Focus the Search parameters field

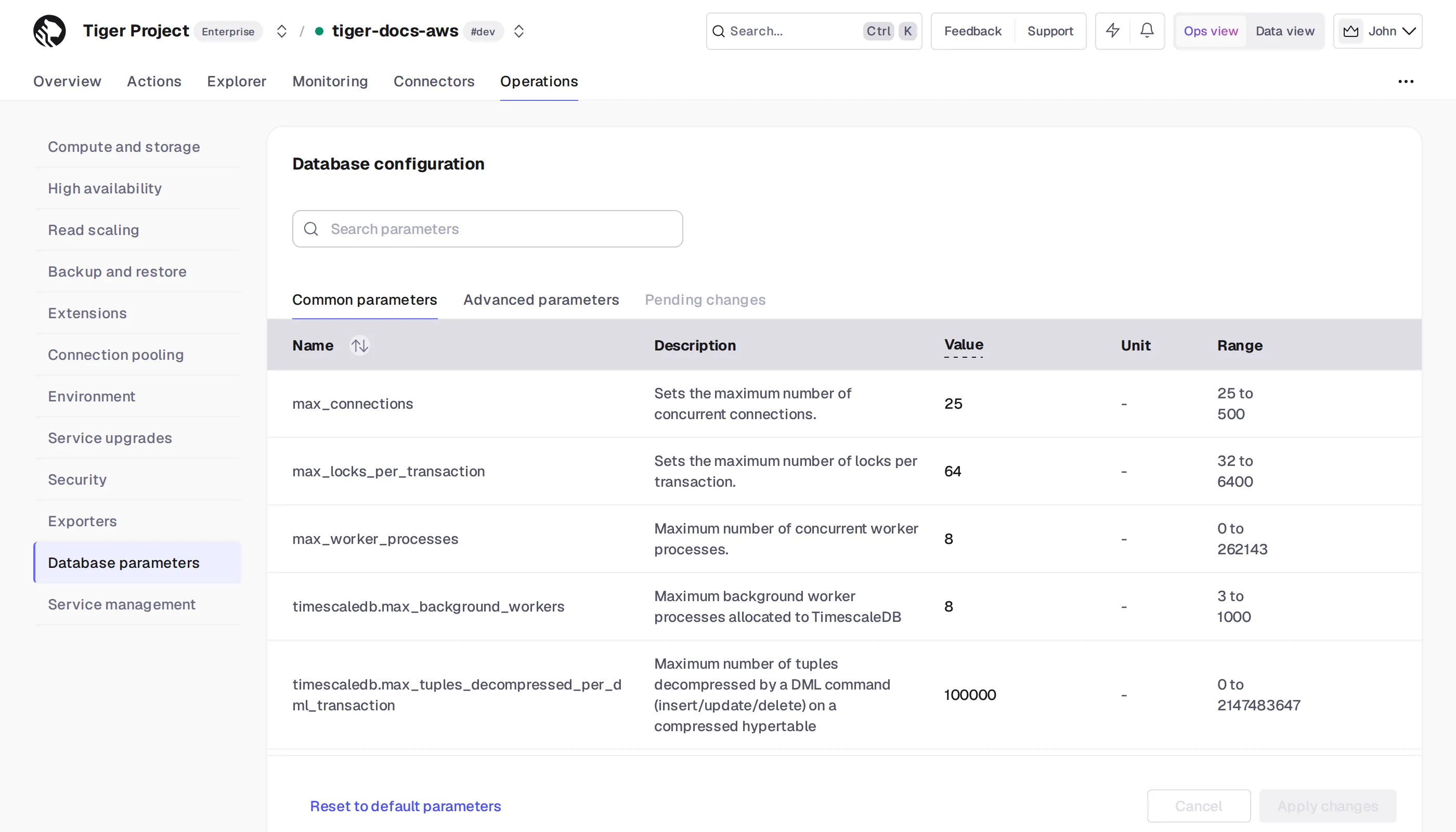487,229
